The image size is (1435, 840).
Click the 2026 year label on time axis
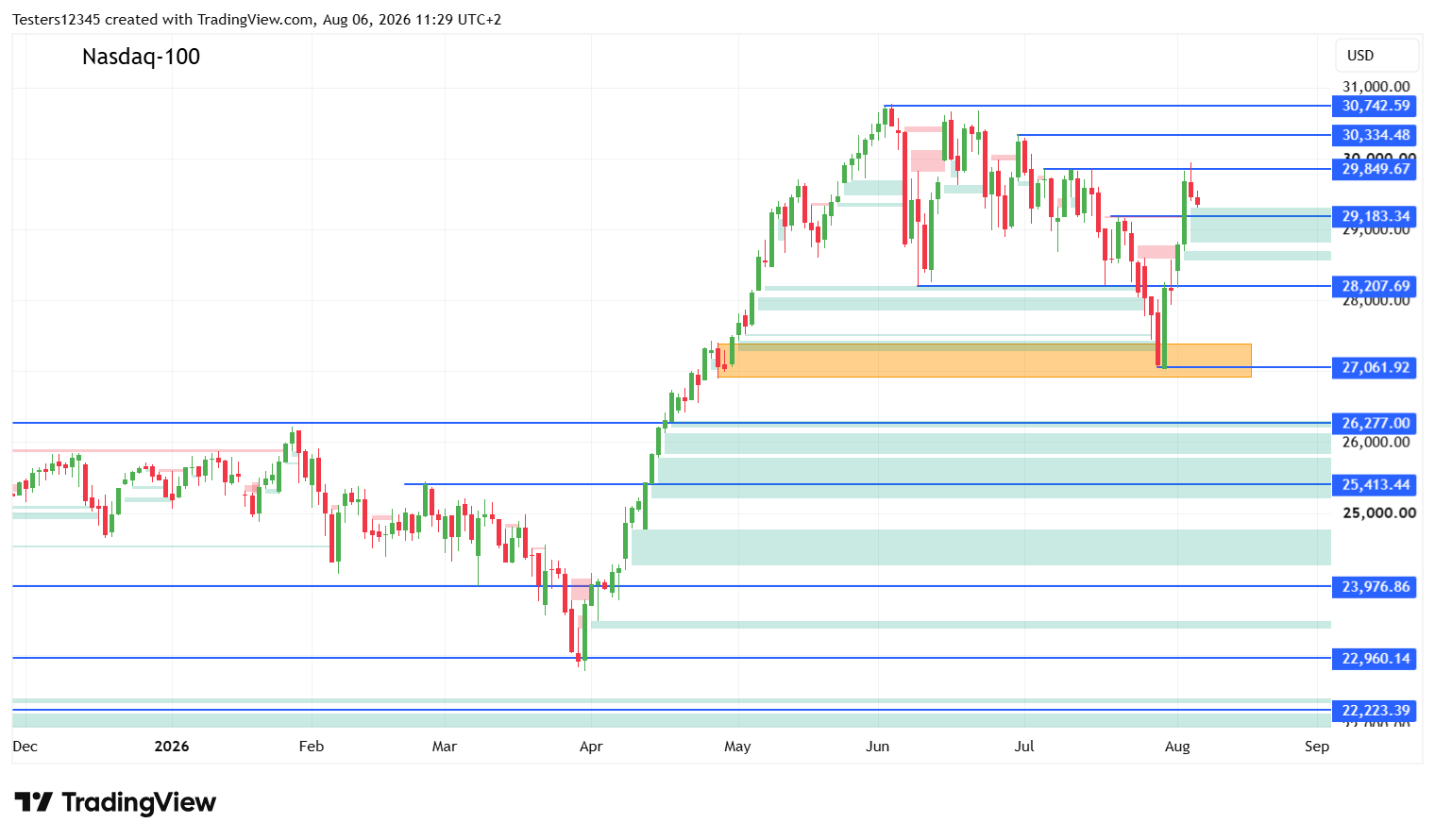(172, 747)
